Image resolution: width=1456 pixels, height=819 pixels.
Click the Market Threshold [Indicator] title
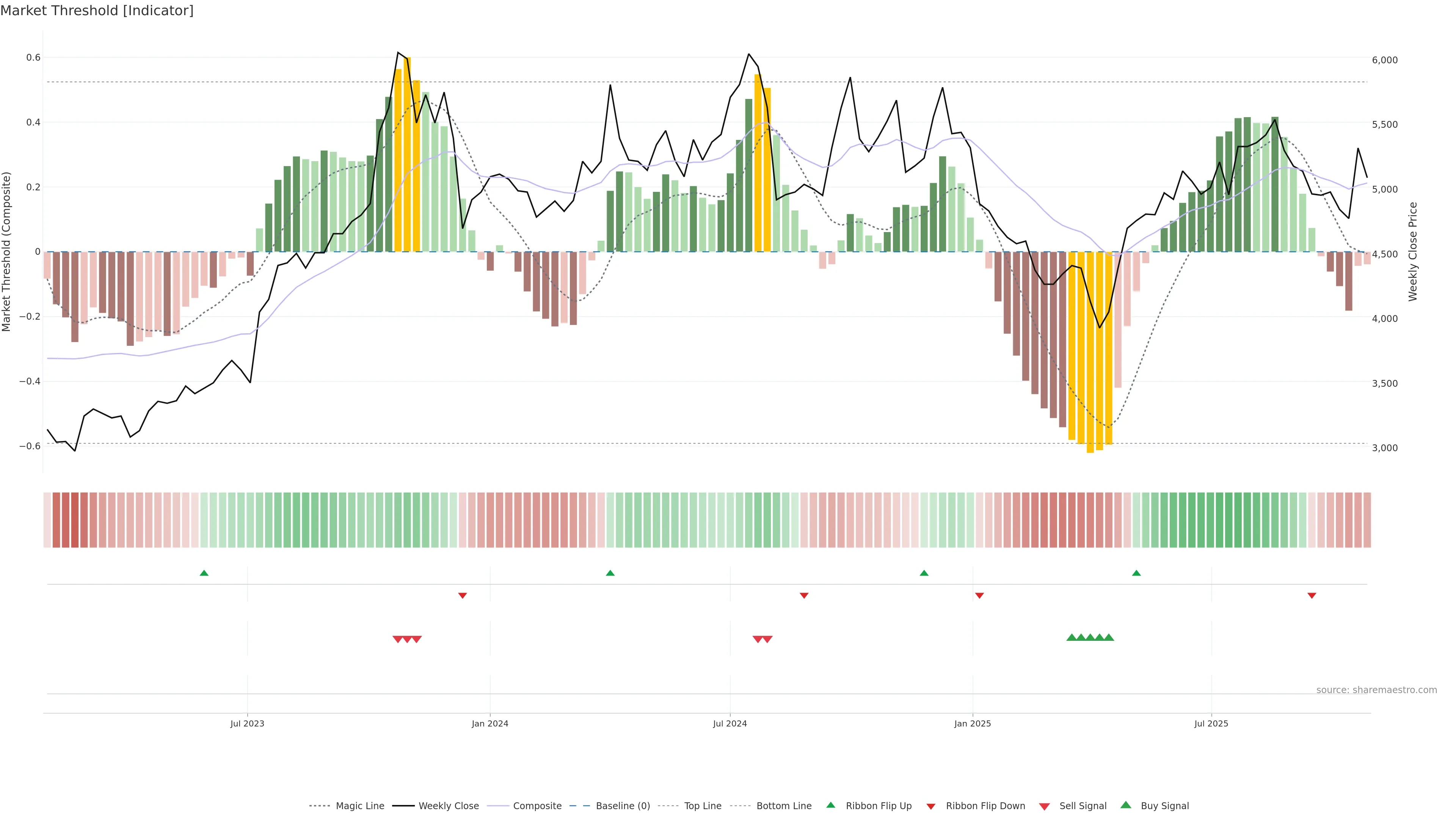pyautogui.click(x=97, y=11)
